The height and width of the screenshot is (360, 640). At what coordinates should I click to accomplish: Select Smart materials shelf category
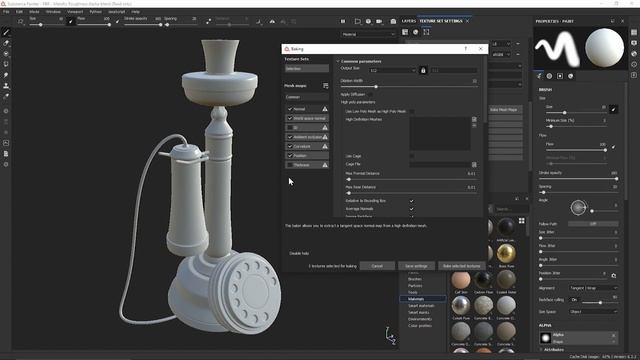421,306
